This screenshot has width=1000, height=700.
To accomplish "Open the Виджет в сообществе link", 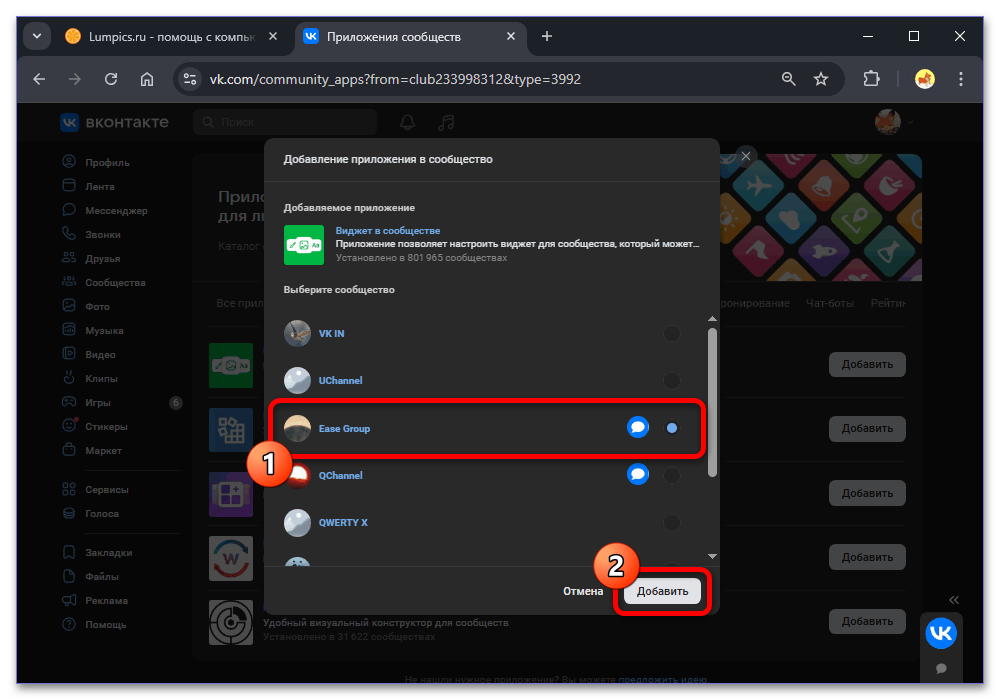I will (x=388, y=231).
